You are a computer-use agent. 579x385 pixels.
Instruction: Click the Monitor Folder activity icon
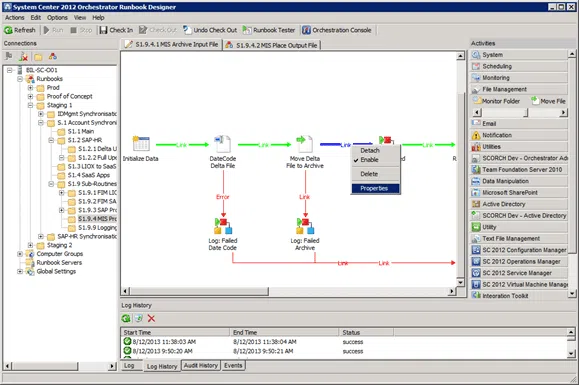click(x=477, y=101)
